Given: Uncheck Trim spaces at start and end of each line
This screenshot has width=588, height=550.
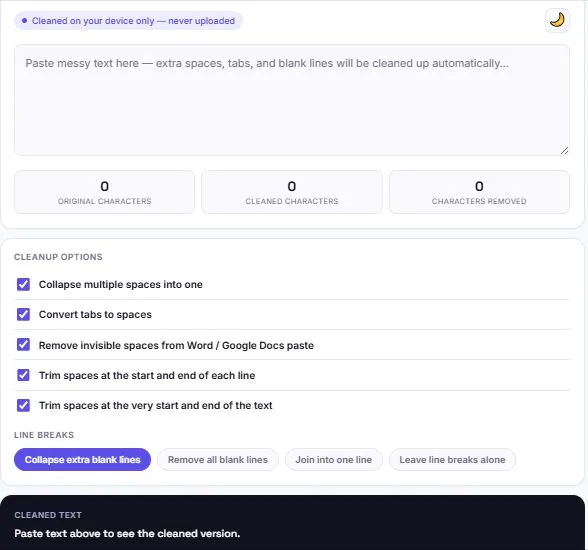Looking at the screenshot, I should coord(23,375).
